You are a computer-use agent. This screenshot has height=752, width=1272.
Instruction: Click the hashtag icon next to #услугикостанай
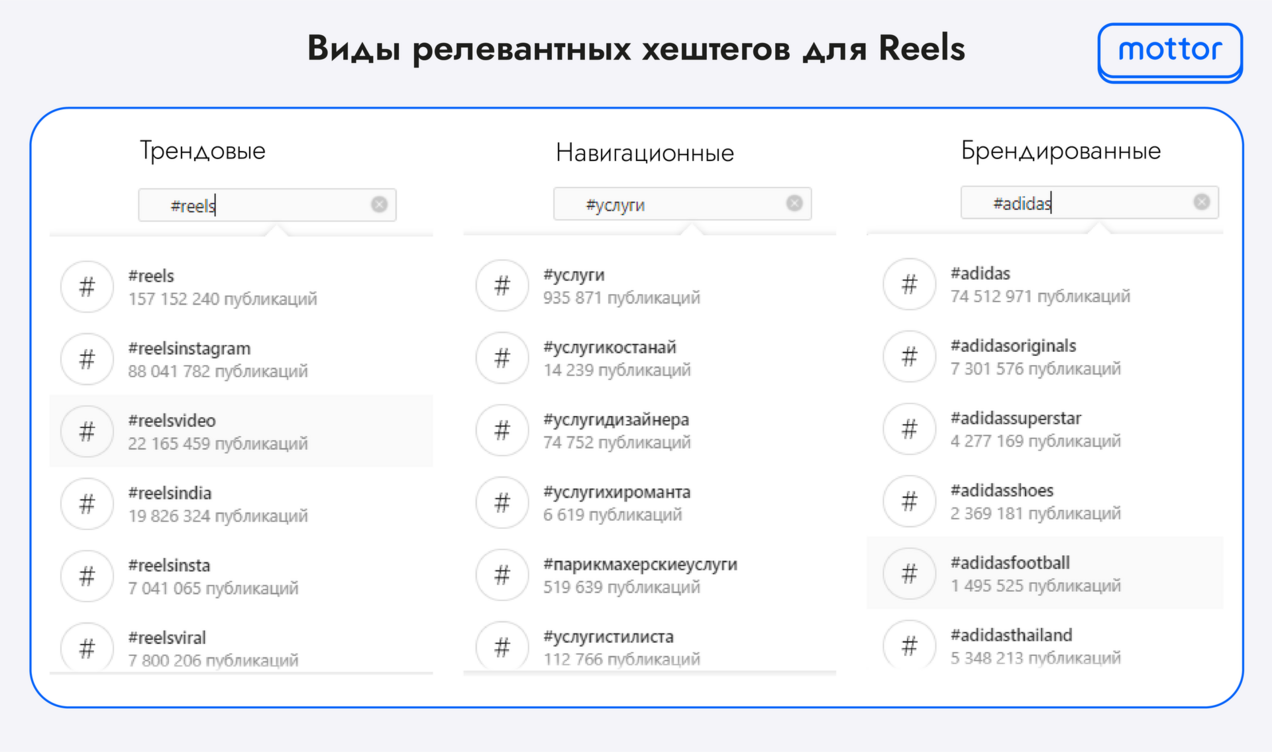(502, 357)
